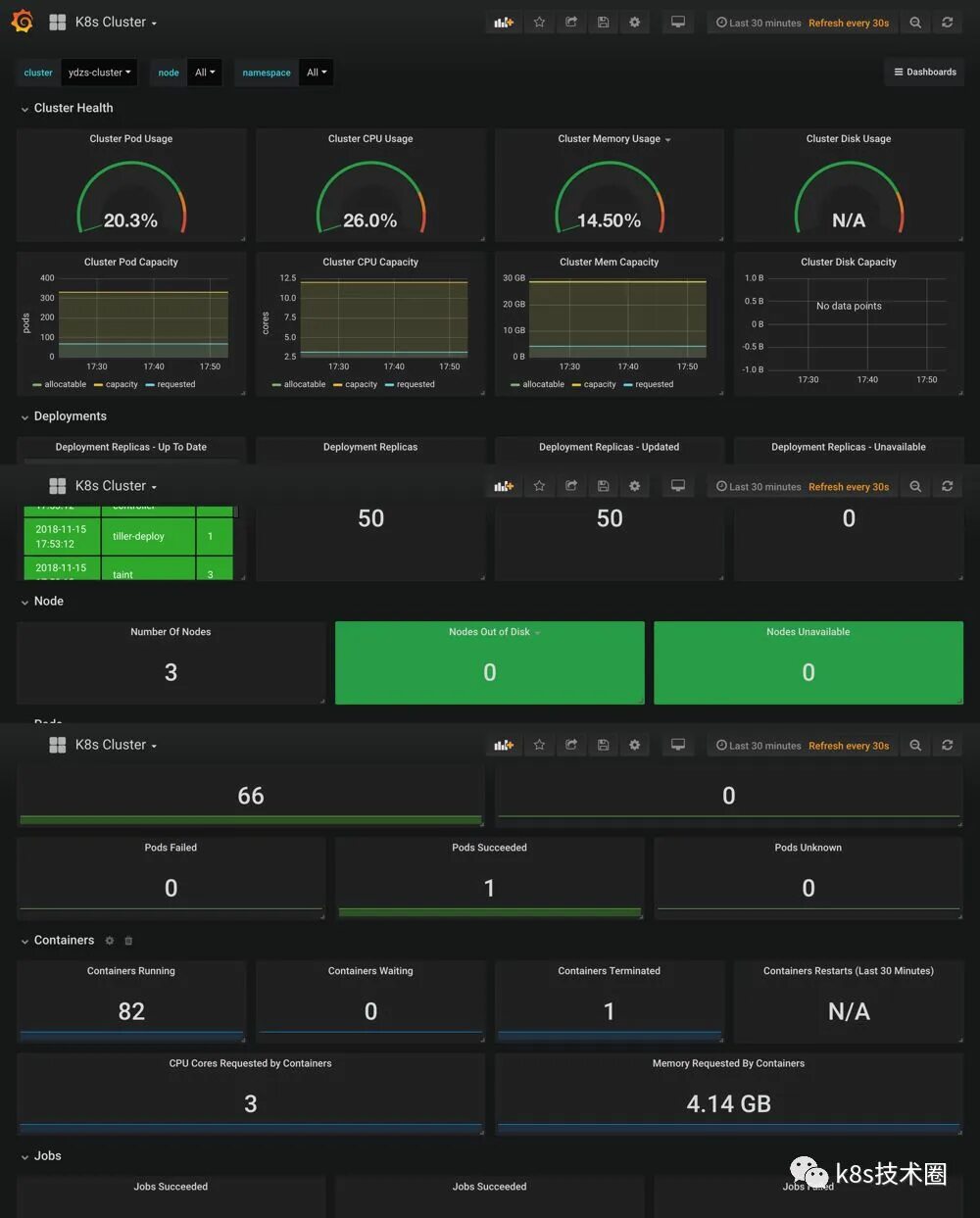Collapse the Containers row

click(58, 941)
